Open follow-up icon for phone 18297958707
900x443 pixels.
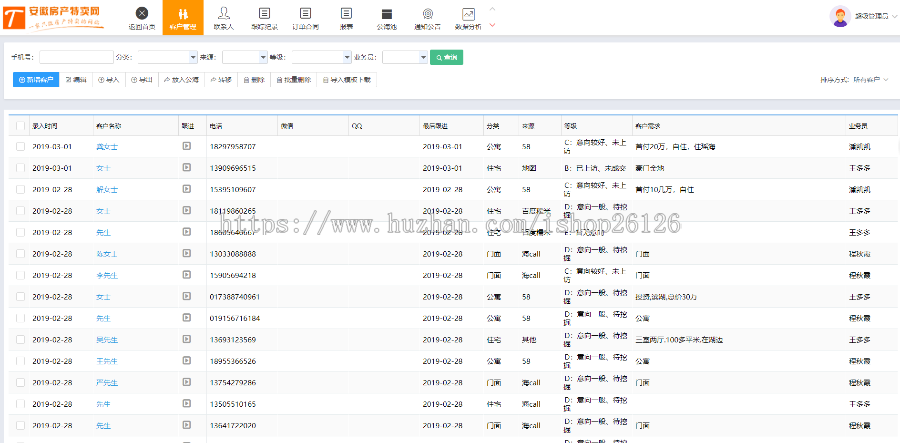click(187, 146)
